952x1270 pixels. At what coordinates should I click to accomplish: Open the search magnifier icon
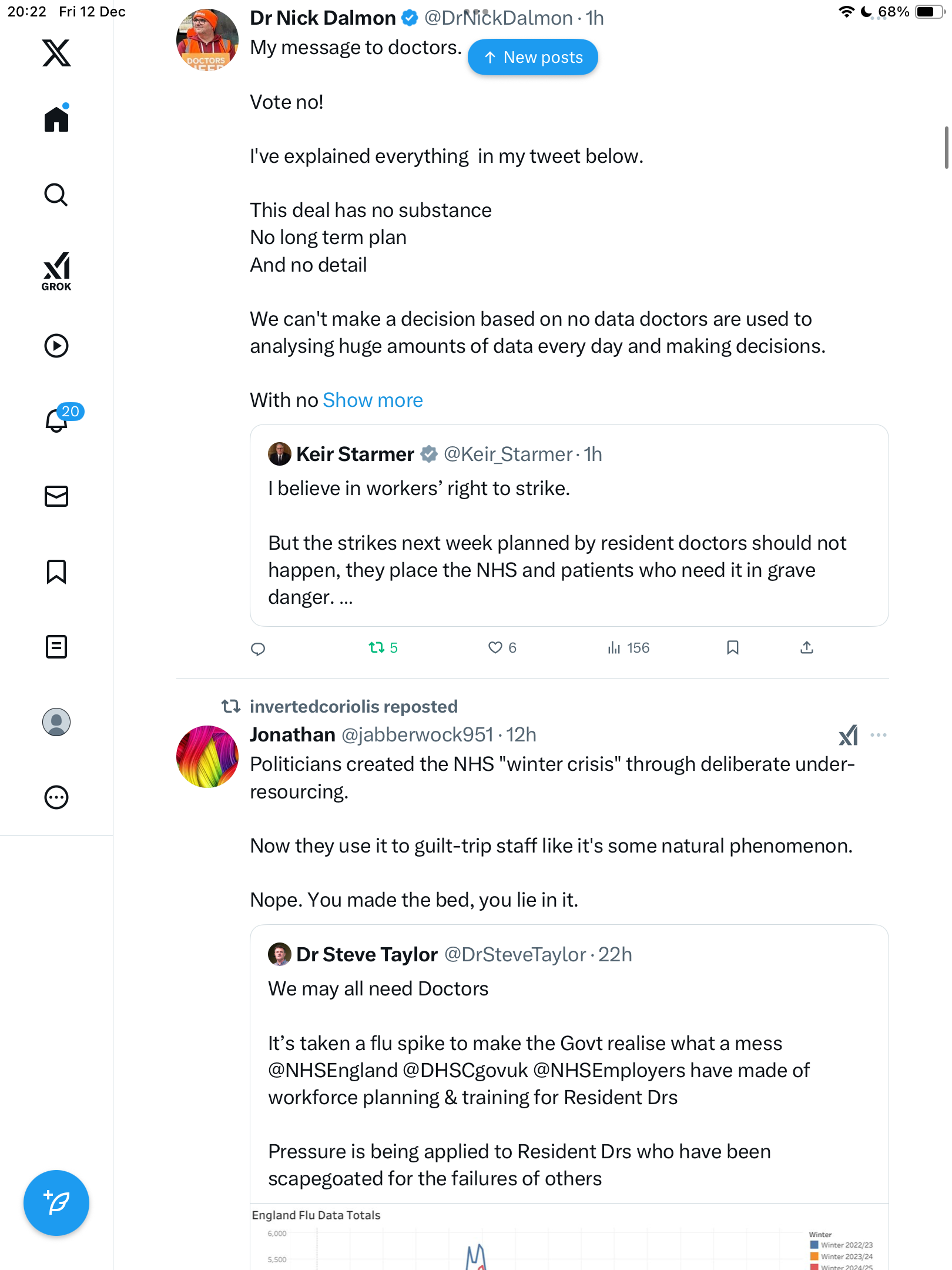(56, 195)
